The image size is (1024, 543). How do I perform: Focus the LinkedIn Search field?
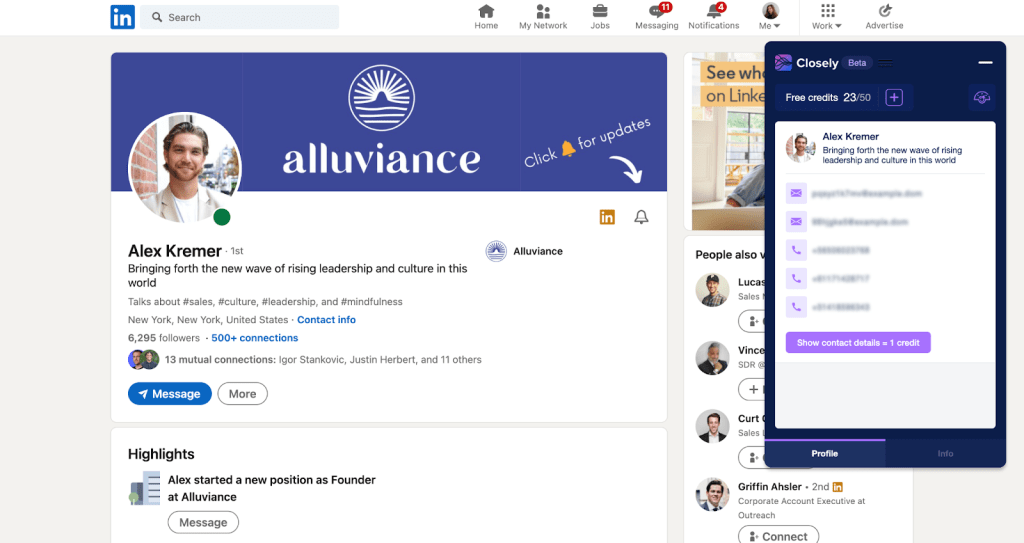point(240,17)
